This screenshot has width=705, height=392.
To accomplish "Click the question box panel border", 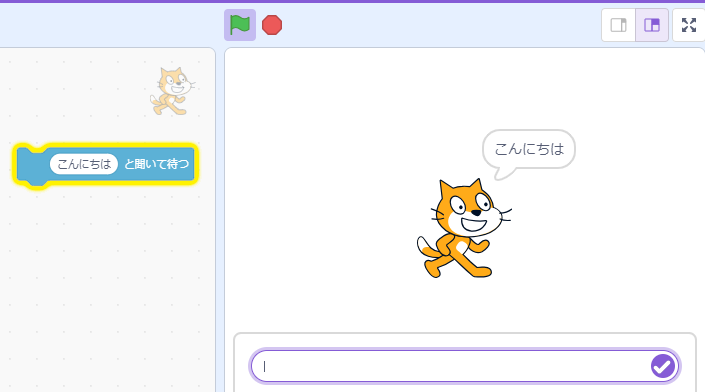I will click(465, 334).
